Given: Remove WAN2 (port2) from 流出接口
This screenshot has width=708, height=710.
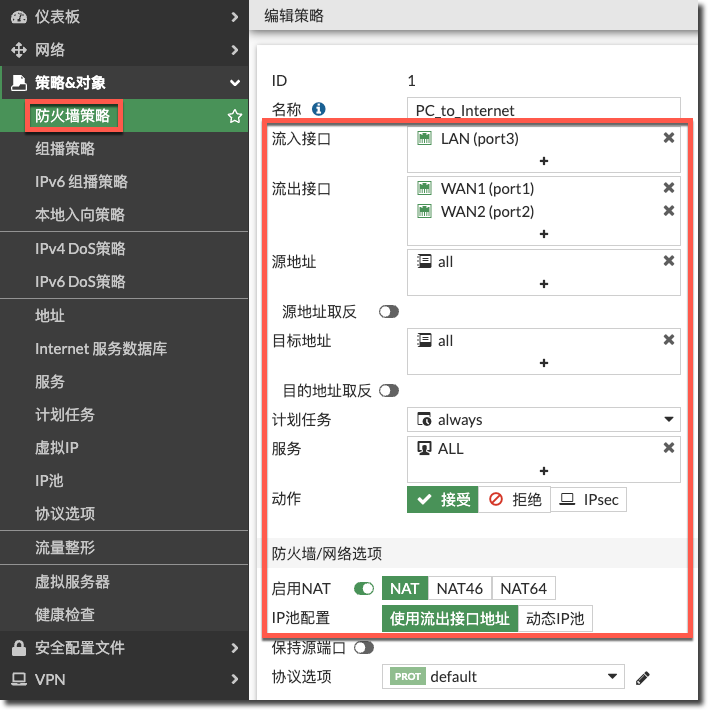Looking at the screenshot, I should point(669,211).
